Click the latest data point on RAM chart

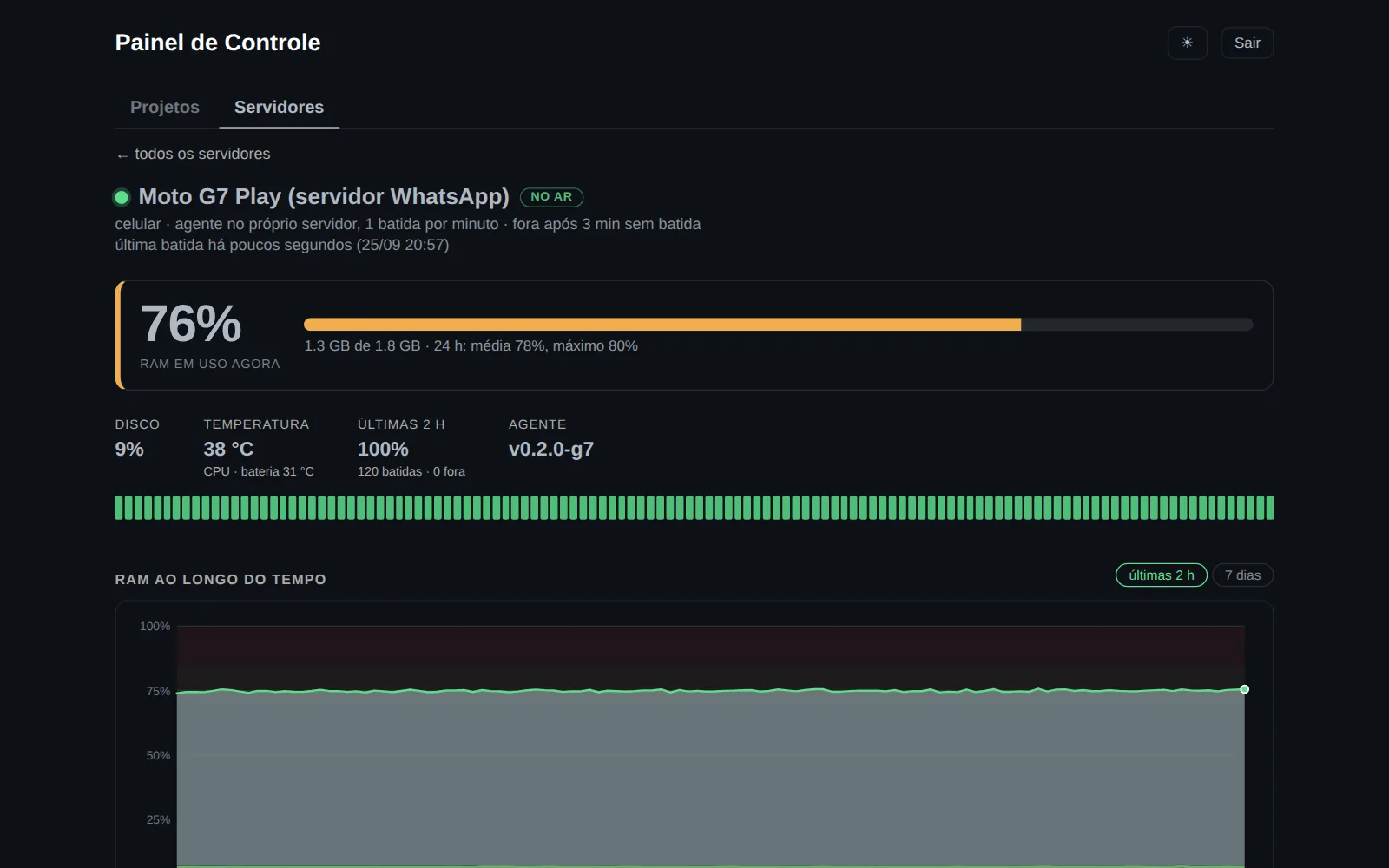(x=1244, y=689)
